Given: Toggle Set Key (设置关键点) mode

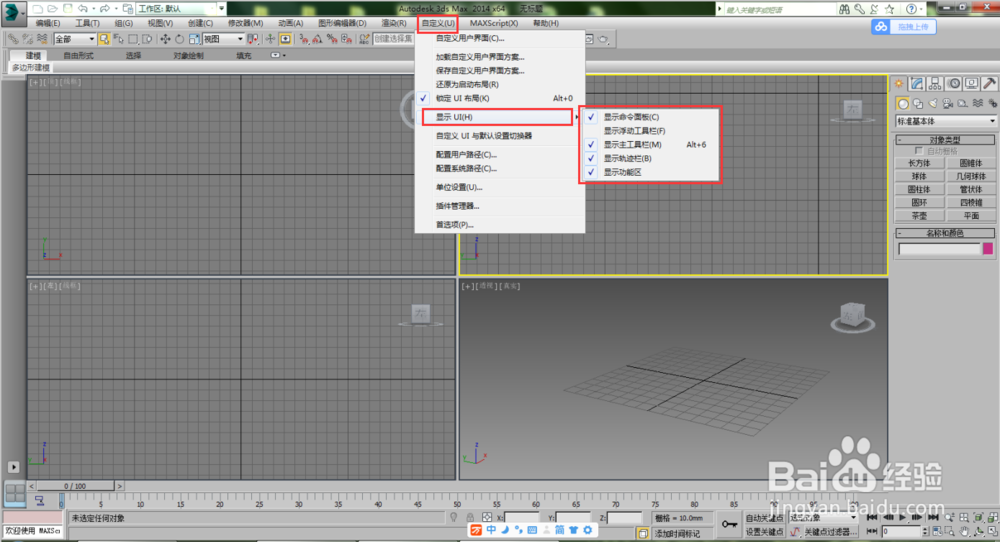Looking at the screenshot, I should (x=764, y=531).
